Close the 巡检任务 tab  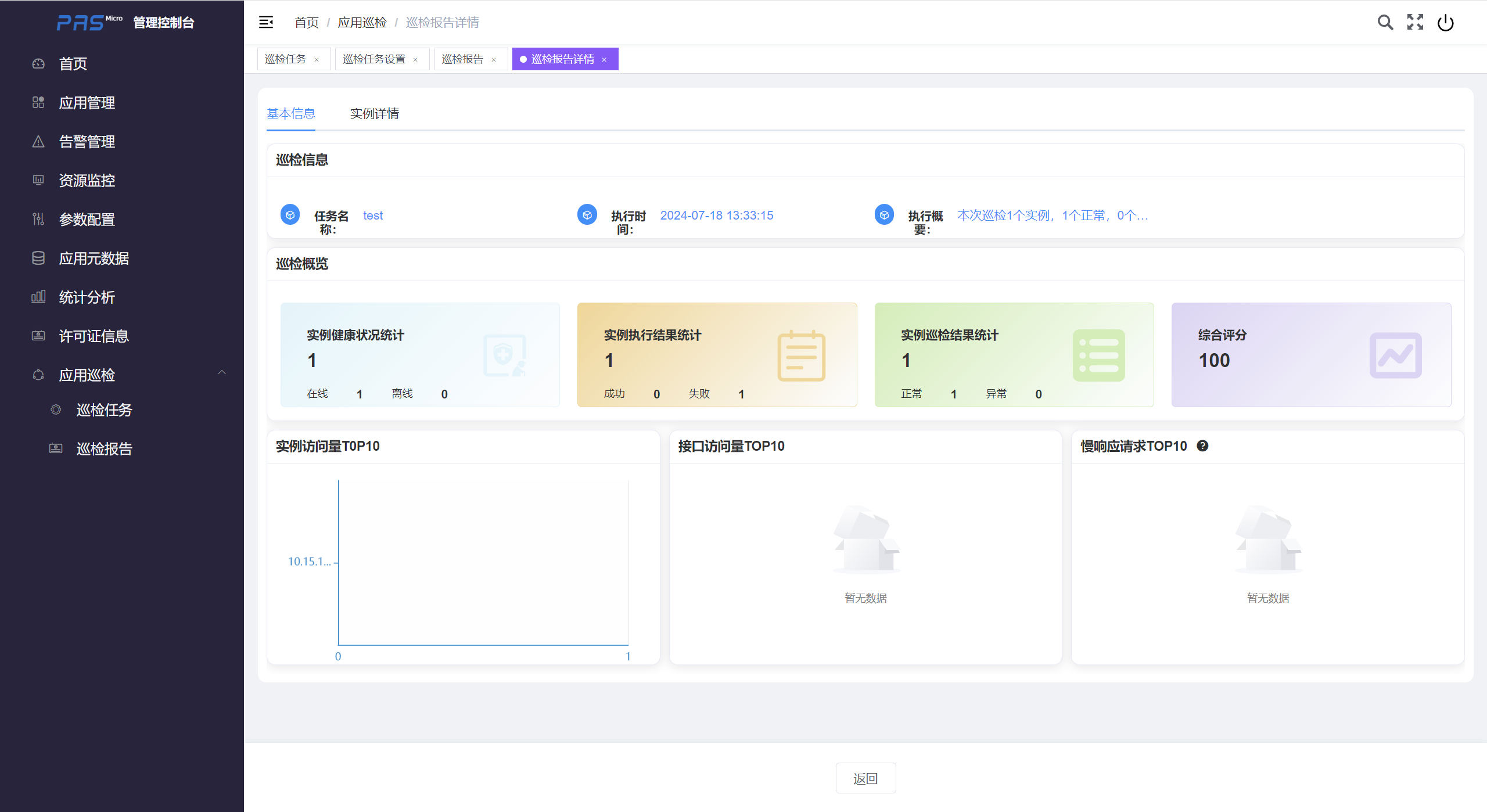coord(317,60)
